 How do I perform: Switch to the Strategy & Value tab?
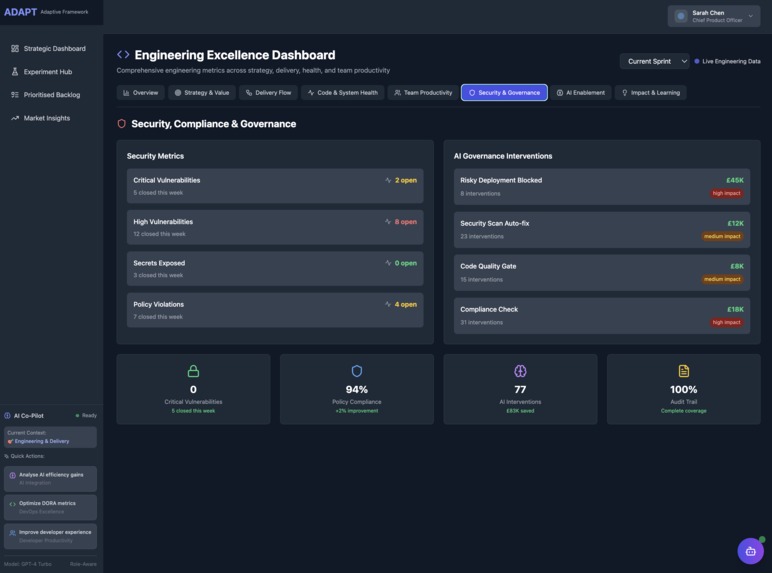[x=202, y=93]
